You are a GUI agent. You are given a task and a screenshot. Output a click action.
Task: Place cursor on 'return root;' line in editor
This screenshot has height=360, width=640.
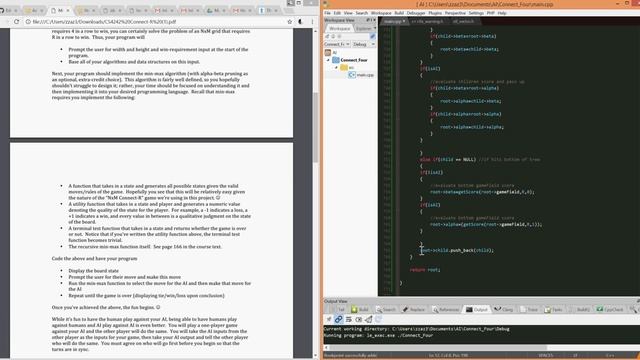pyautogui.click(x=425, y=270)
